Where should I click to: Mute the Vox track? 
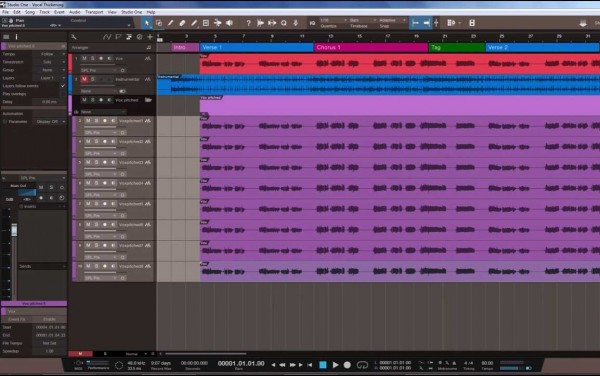(84, 59)
